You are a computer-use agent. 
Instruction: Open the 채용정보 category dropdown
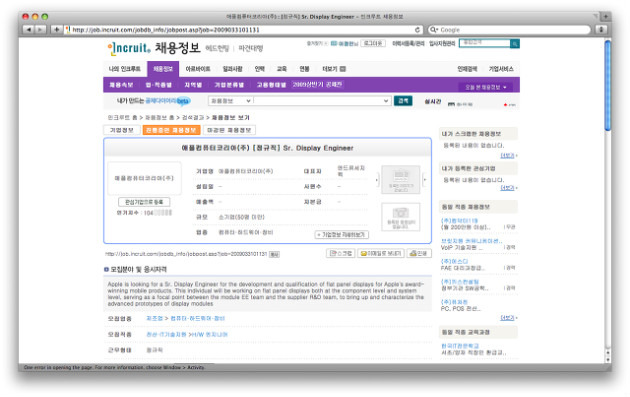[x=230, y=101]
